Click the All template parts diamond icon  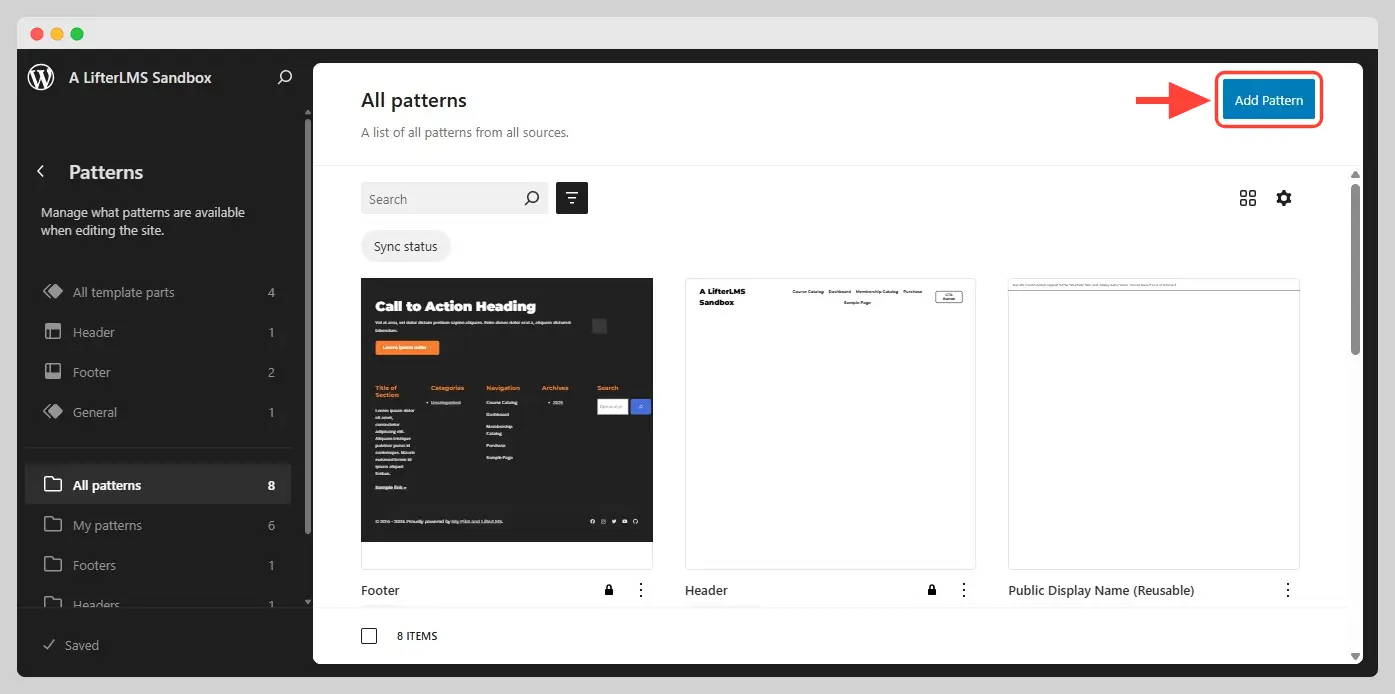(x=52, y=291)
